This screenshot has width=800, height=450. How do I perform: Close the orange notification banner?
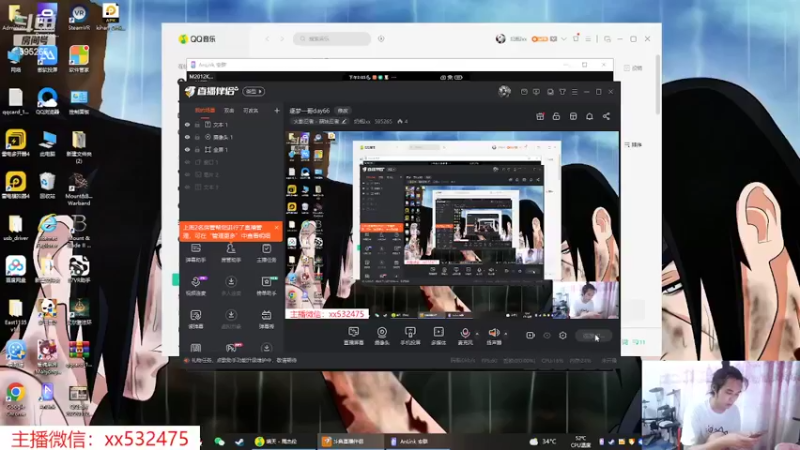point(277,228)
